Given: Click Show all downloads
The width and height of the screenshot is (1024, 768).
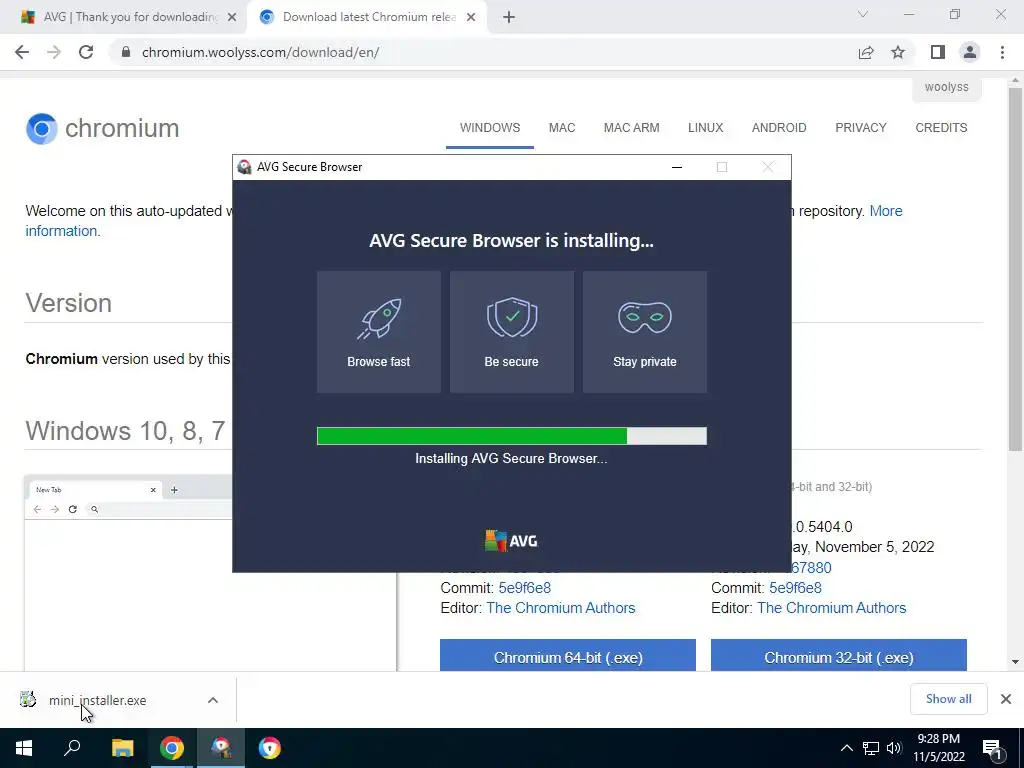Looking at the screenshot, I should (948, 699).
